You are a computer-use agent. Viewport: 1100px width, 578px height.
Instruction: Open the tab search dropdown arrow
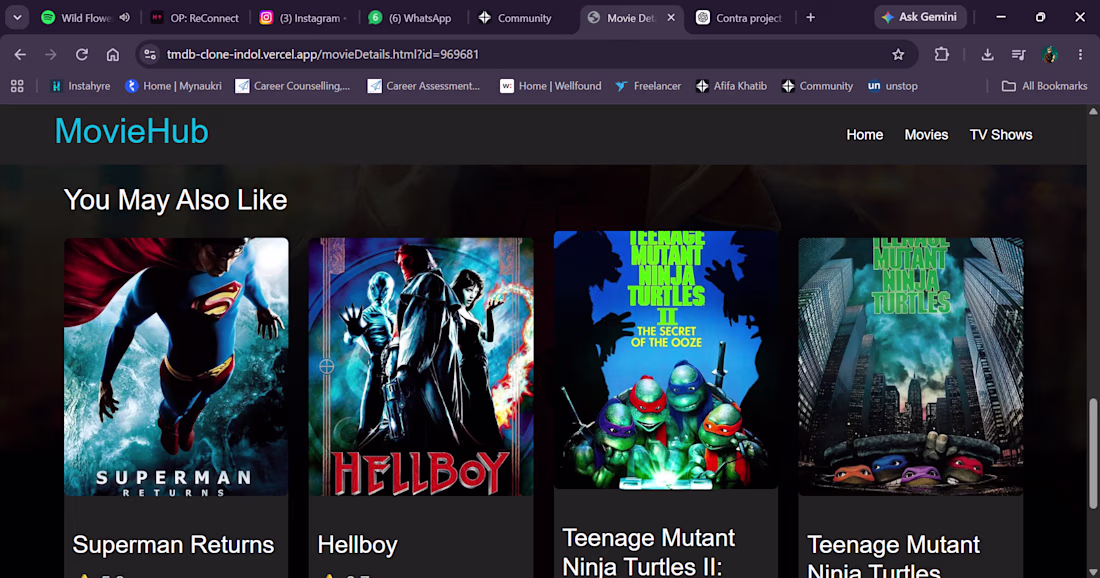pyautogui.click(x=17, y=18)
